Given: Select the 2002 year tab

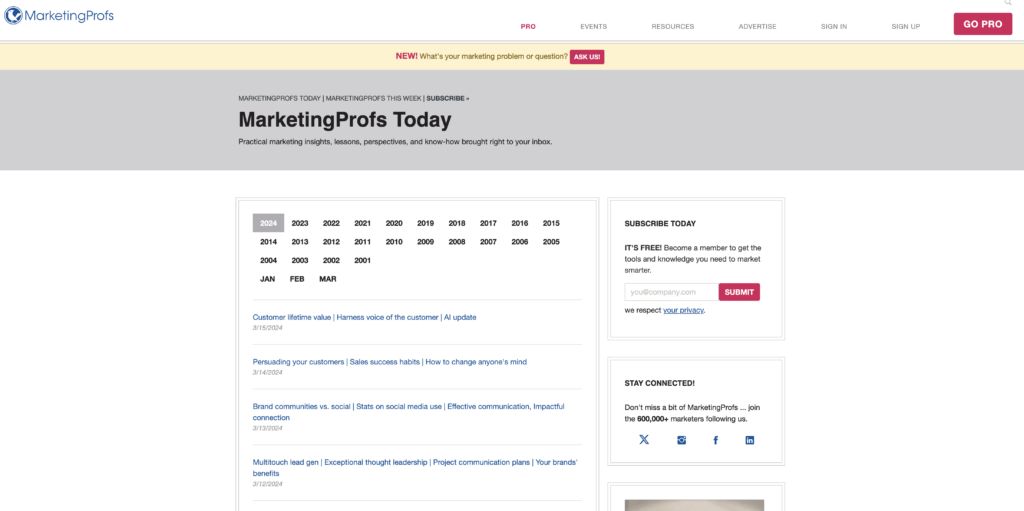Looking at the screenshot, I should click(x=331, y=260).
